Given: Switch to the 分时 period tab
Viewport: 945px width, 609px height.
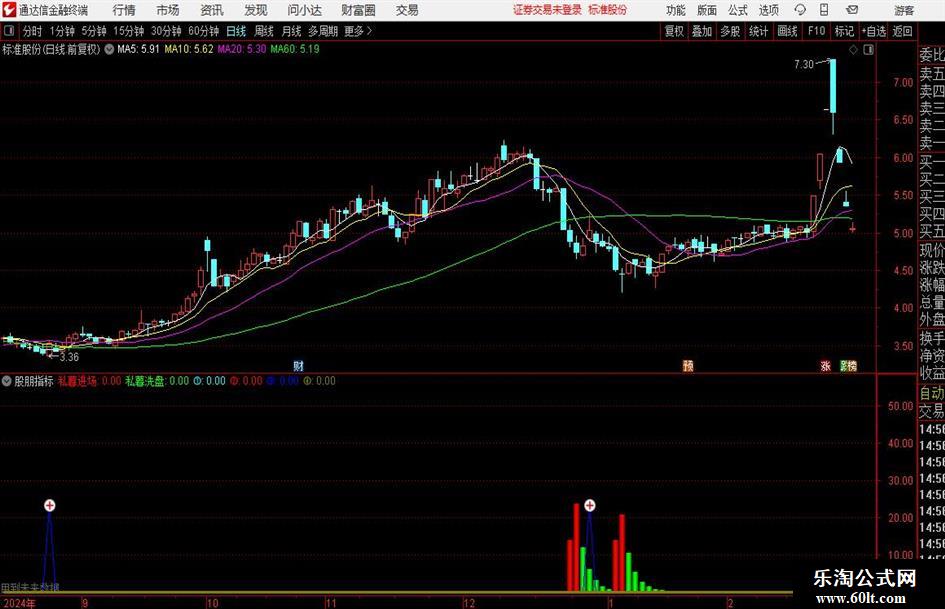Looking at the screenshot, I should [32, 31].
